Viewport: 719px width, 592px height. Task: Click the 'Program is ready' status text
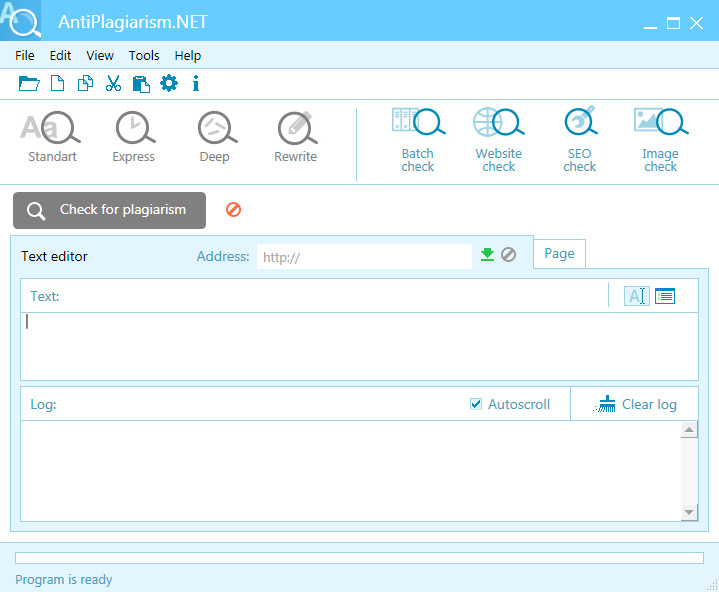[x=64, y=580]
